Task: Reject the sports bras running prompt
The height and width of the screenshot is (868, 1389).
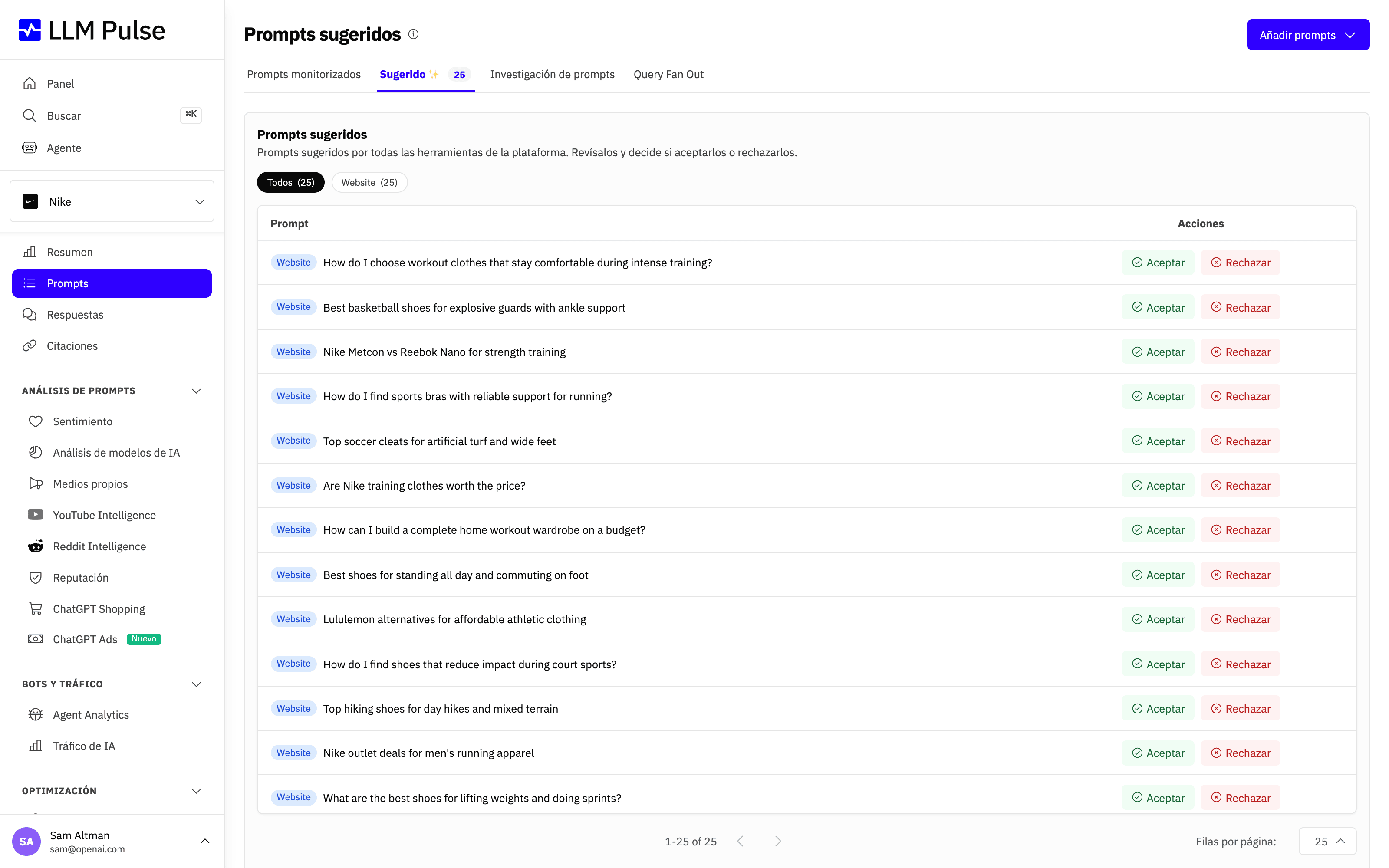Action: point(1241,396)
